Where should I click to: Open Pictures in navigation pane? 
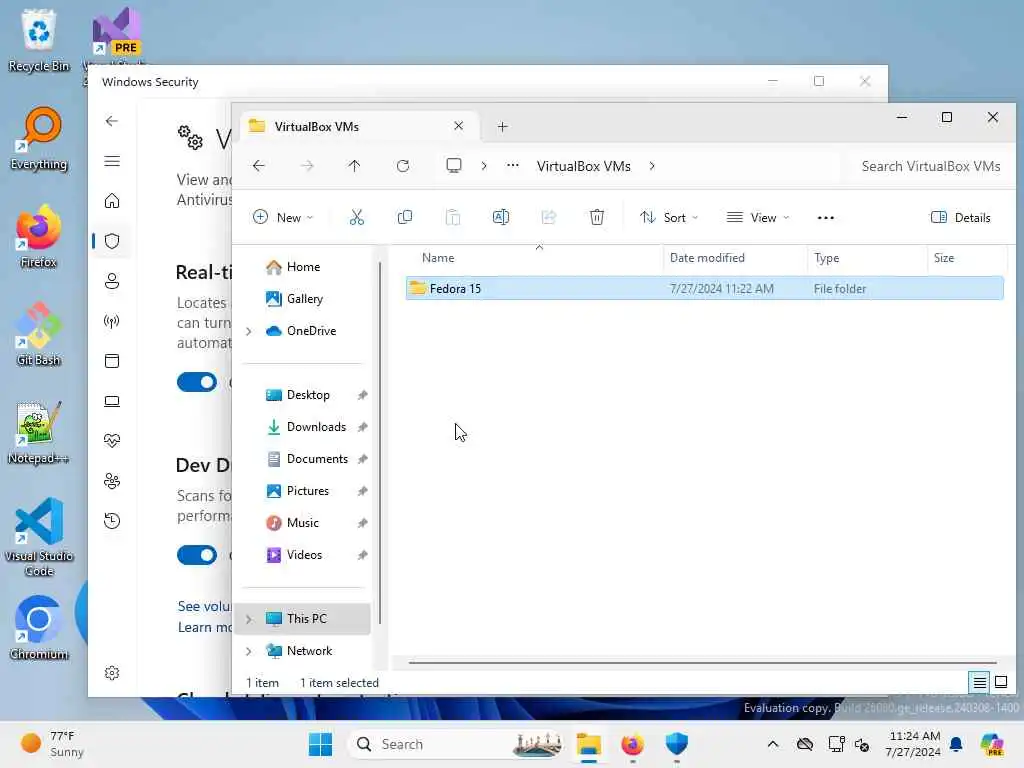point(308,490)
